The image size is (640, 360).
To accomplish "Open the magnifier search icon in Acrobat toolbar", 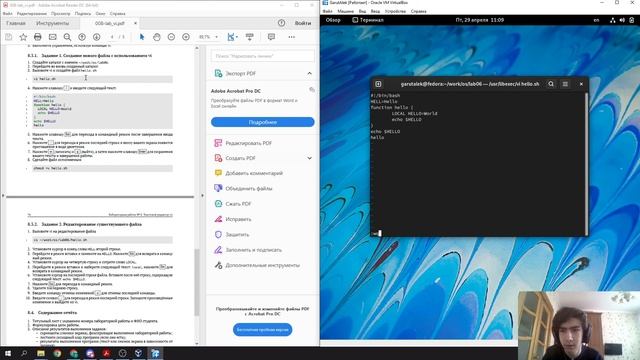I will 67,37.
